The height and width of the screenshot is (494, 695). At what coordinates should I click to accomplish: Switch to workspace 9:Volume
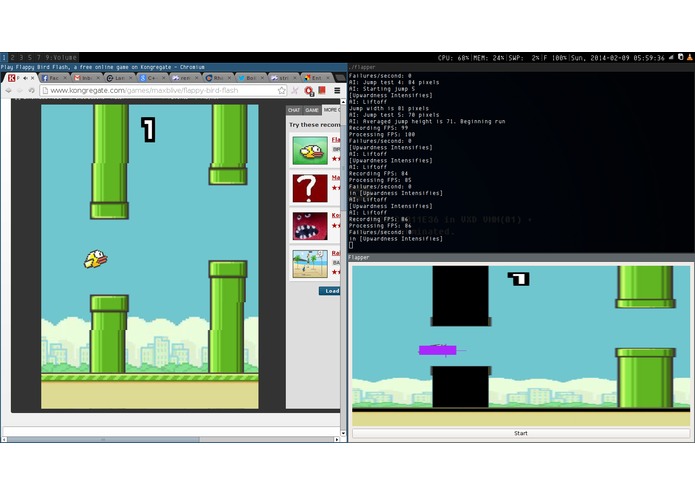click(61, 58)
